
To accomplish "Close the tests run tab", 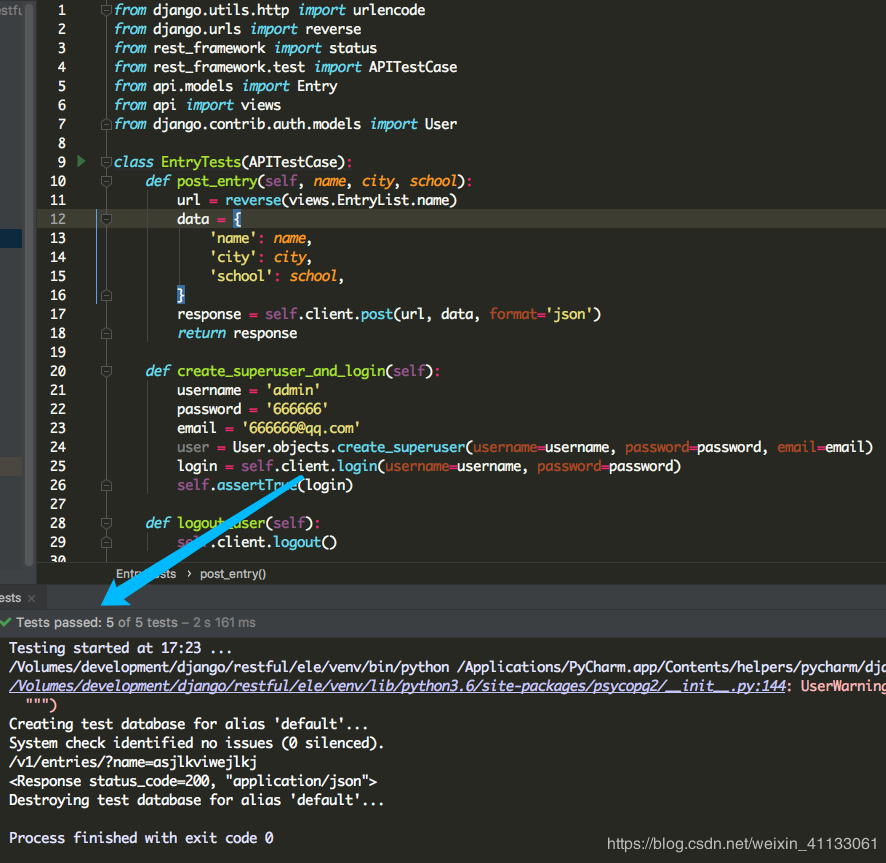I will tap(32, 599).
